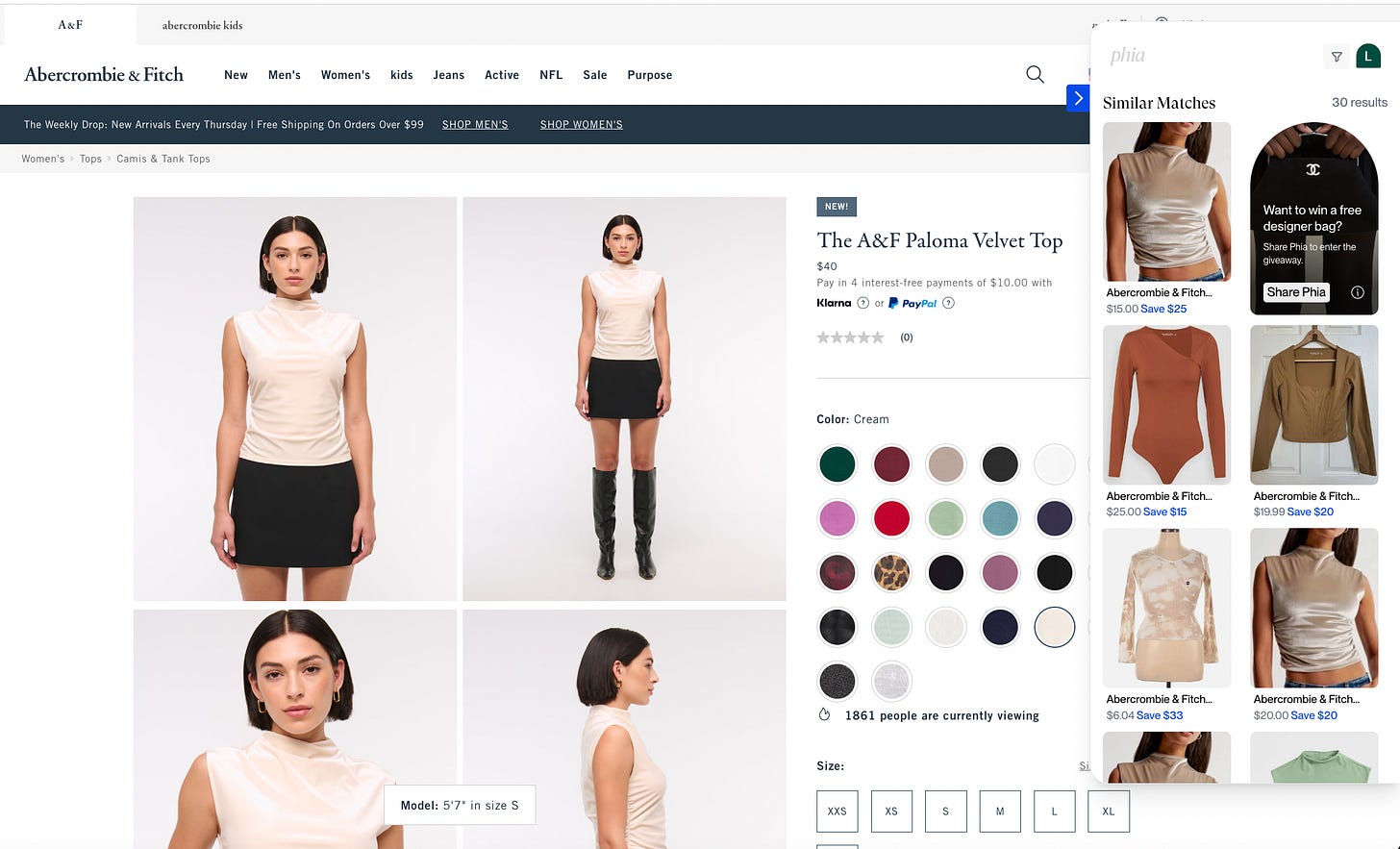Open the Active menu
1400x849 pixels.
pyautogui.click(x=502, y=75)
